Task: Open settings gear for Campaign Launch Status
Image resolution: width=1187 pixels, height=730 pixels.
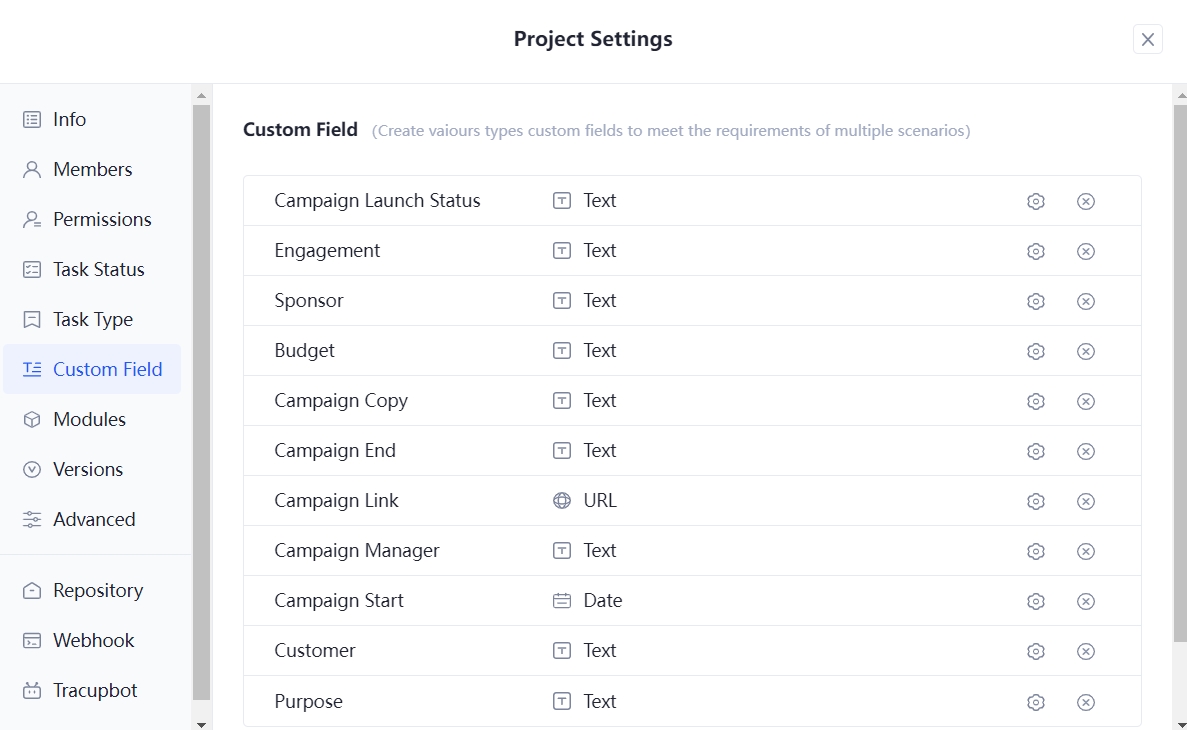Action: pyautogui.click(x=1035, y=201)
